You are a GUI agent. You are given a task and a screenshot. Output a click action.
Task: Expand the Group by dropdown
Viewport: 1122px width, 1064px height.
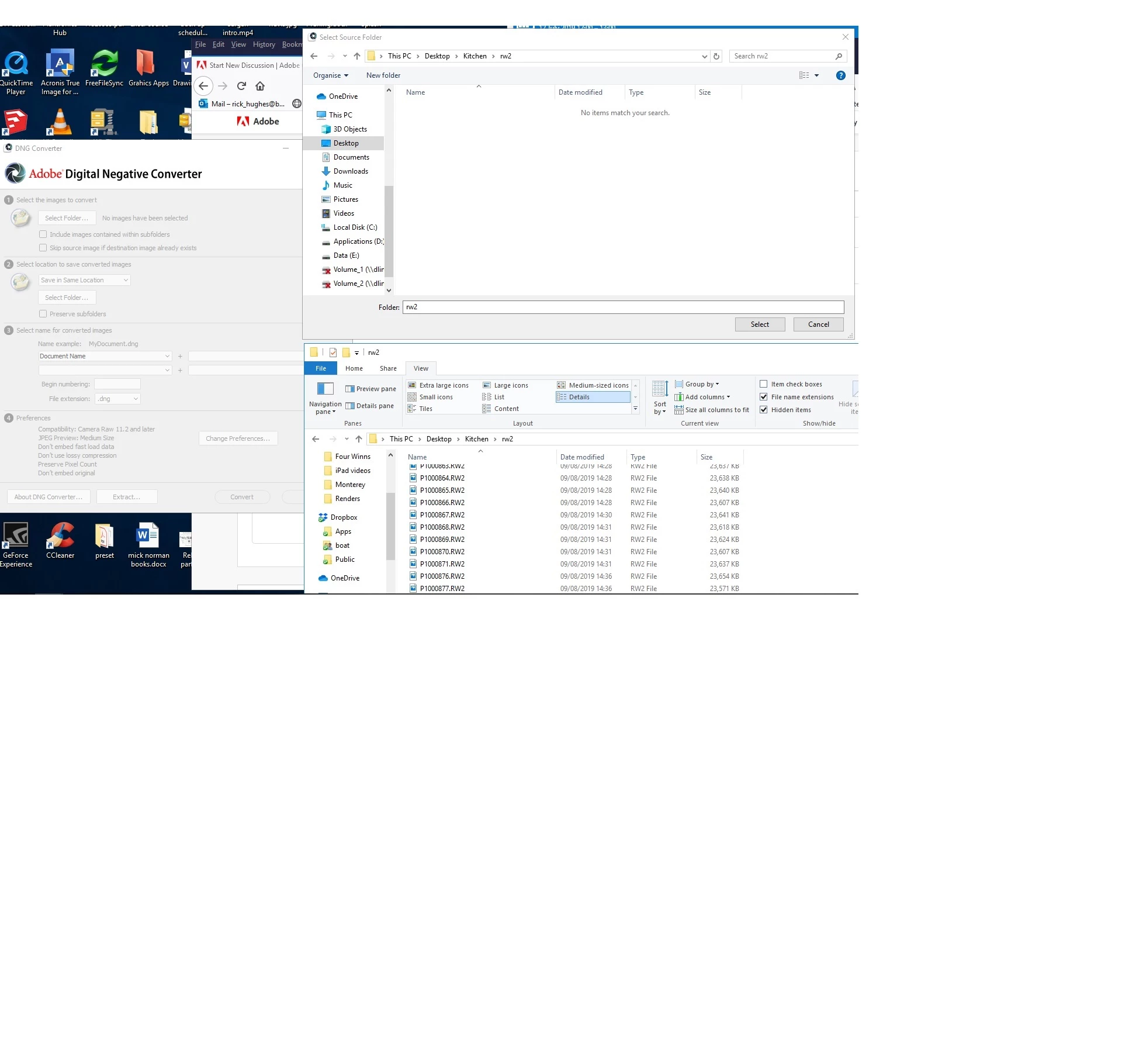(x=702, y=384)
